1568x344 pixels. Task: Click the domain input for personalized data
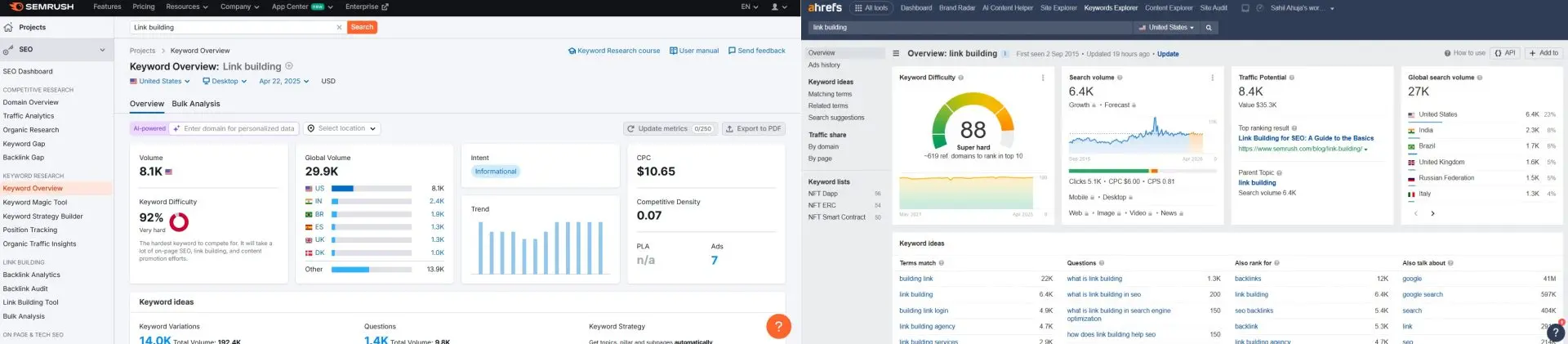pos(238,129)
